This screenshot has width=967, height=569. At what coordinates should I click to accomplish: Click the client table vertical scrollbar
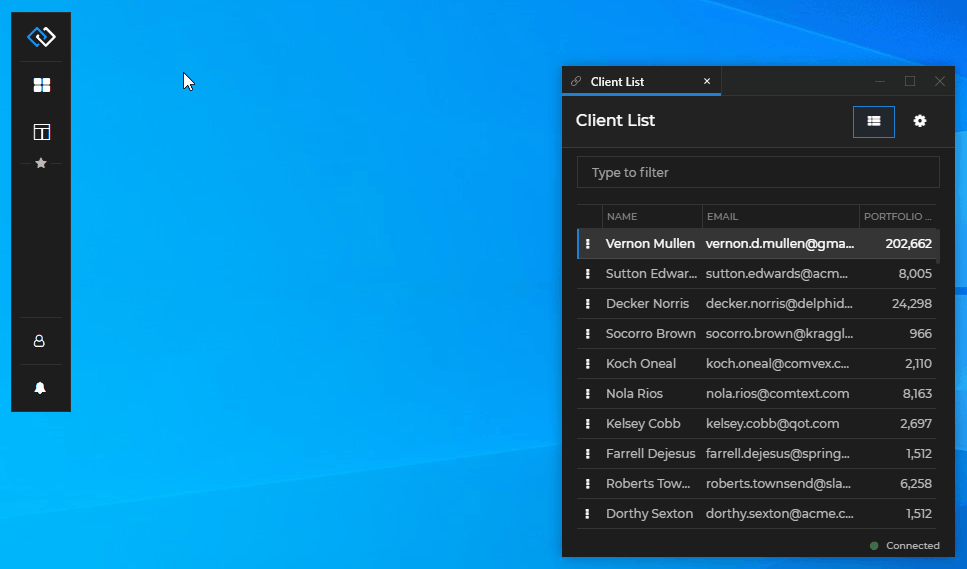pos(938,247)
